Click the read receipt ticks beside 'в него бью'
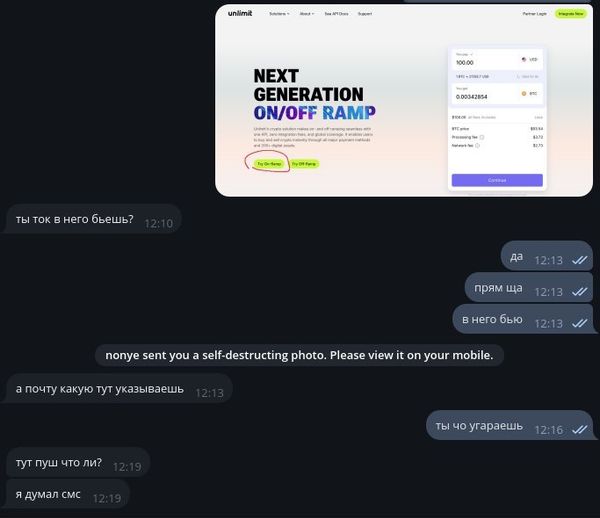 579,324
